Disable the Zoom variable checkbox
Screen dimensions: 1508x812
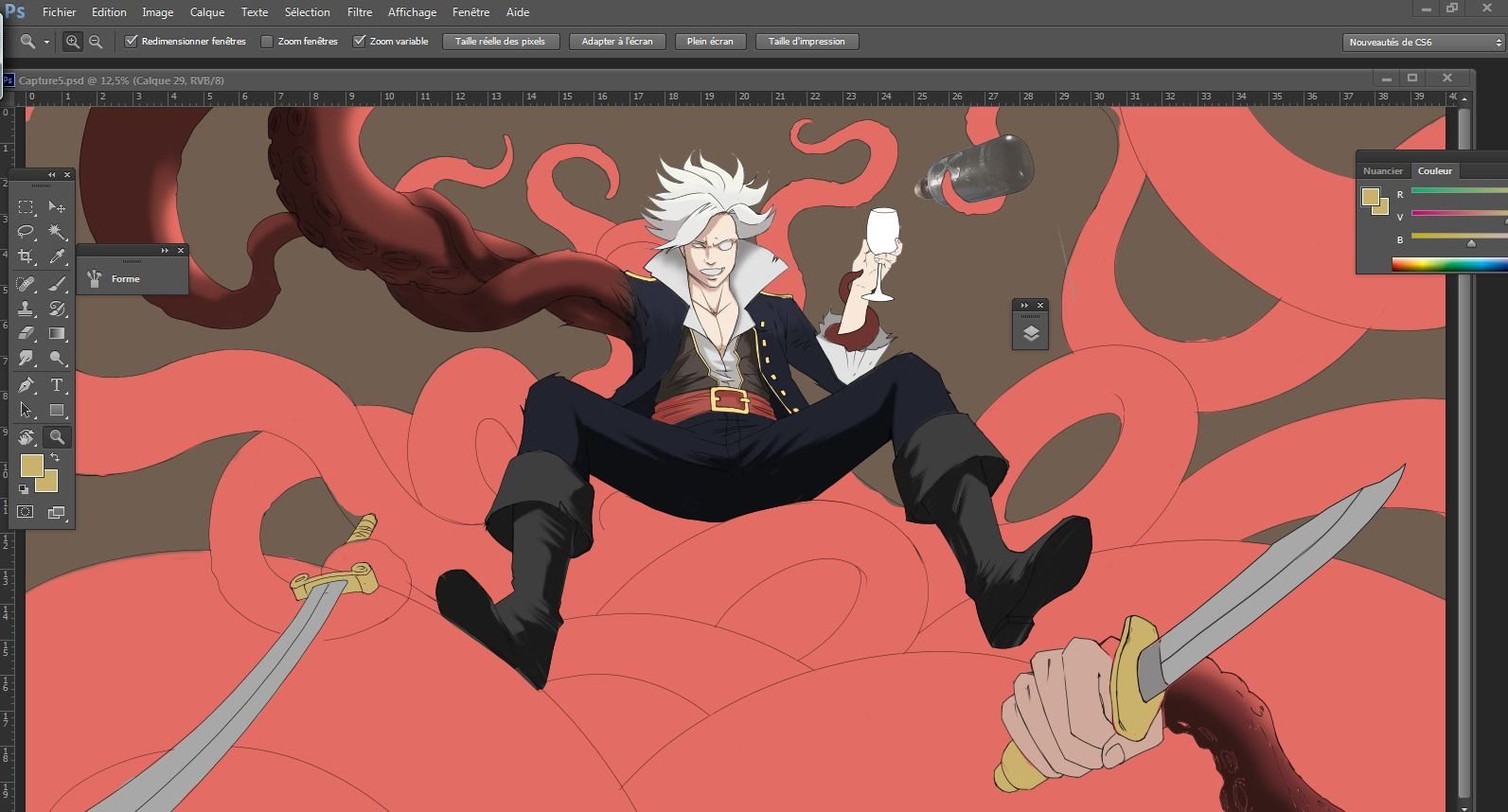click(x=359, y=42)
